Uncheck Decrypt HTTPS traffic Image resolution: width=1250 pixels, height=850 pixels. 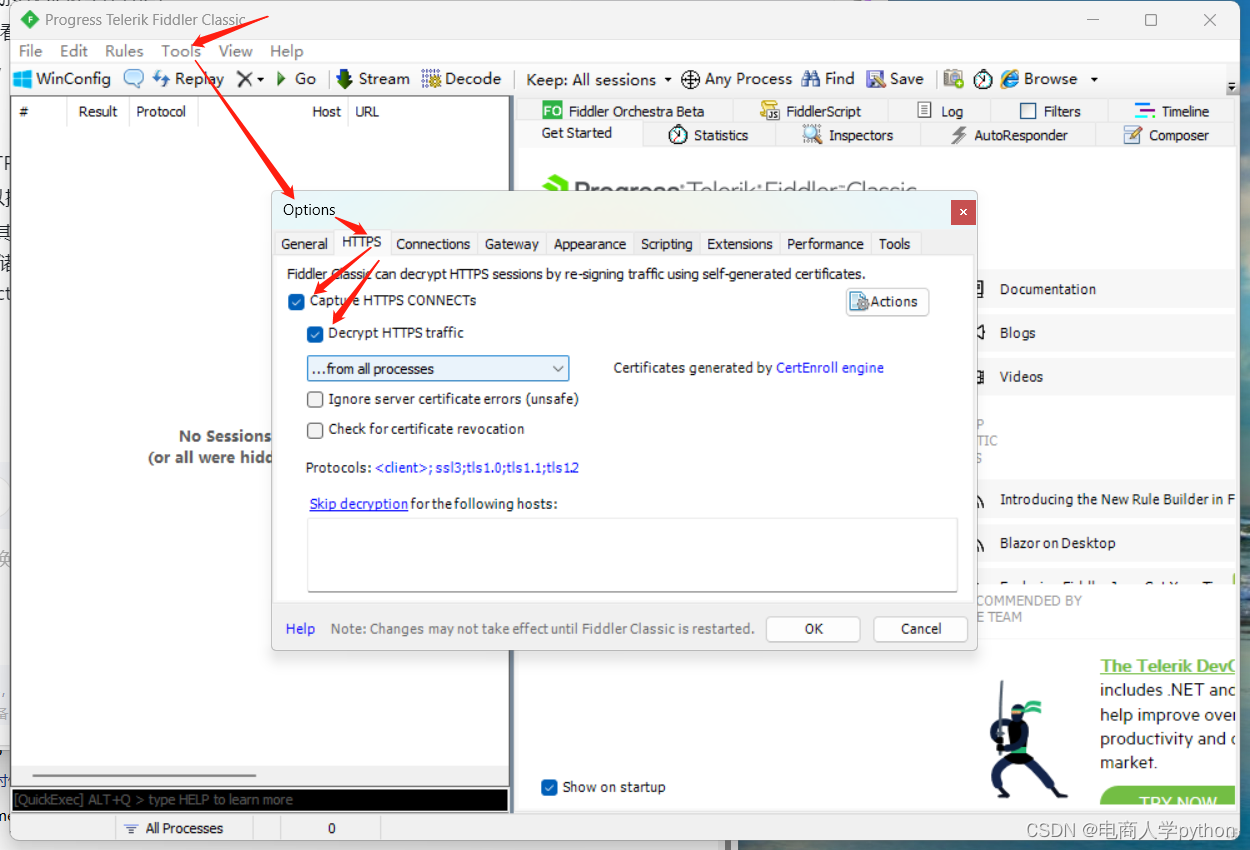pos(315,334)
